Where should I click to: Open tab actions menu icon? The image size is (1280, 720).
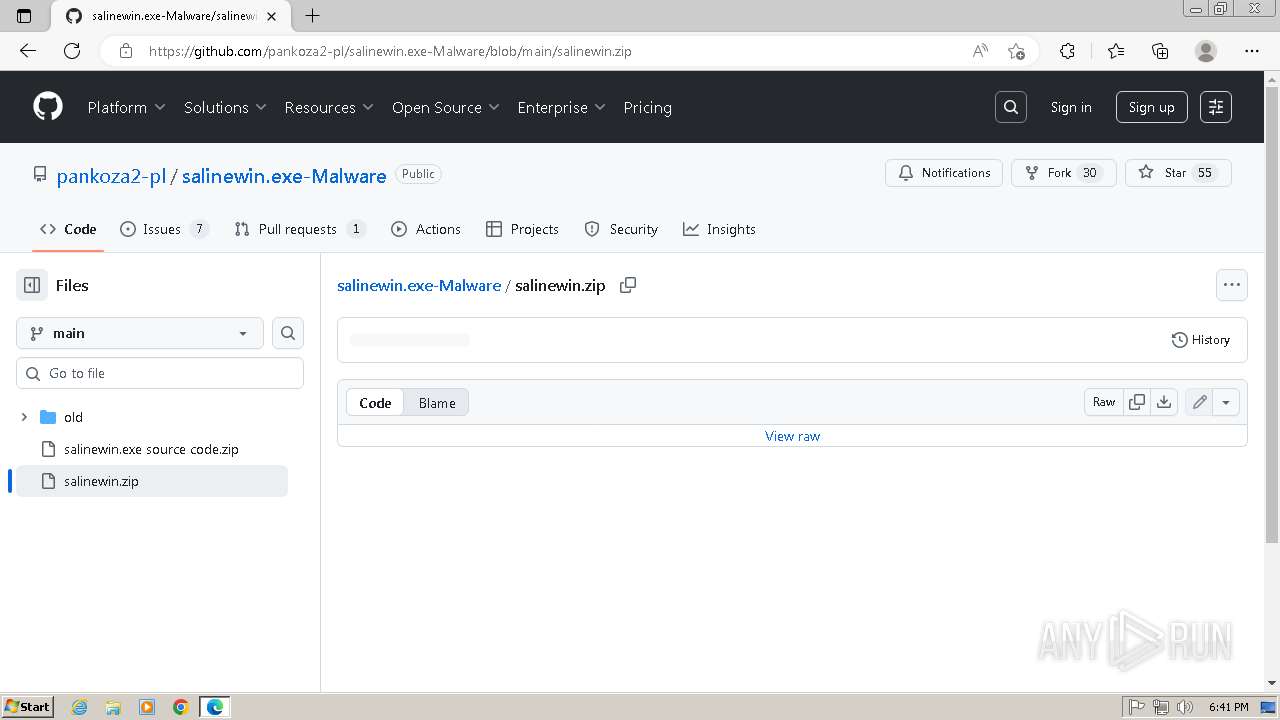[x=25, y=16]
